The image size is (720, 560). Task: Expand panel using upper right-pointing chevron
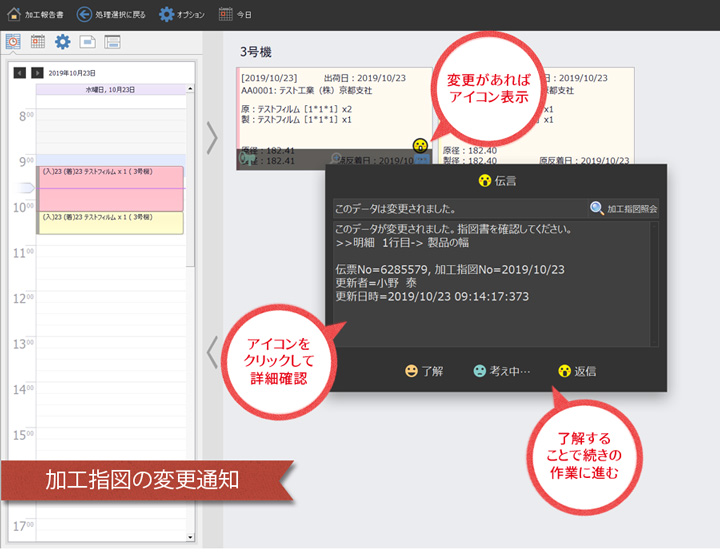(x=211, y=138)
